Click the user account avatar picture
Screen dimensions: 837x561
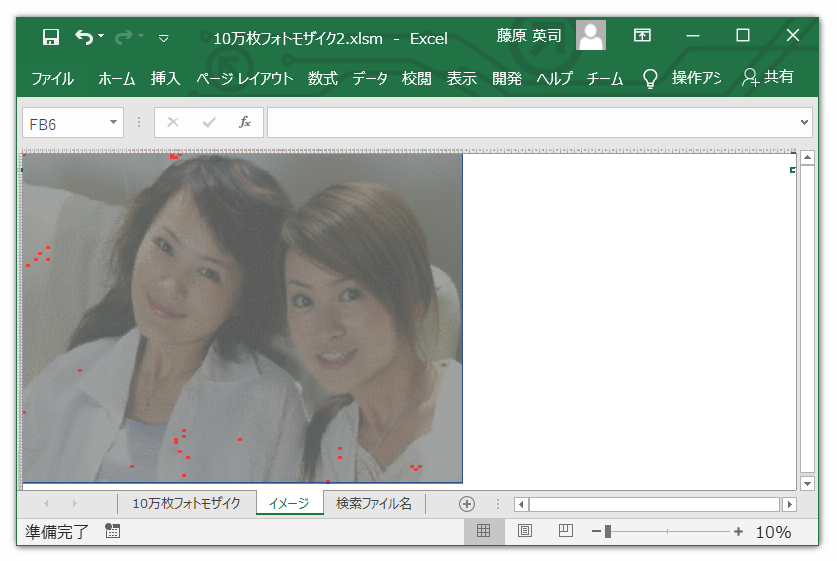[591, 35]
